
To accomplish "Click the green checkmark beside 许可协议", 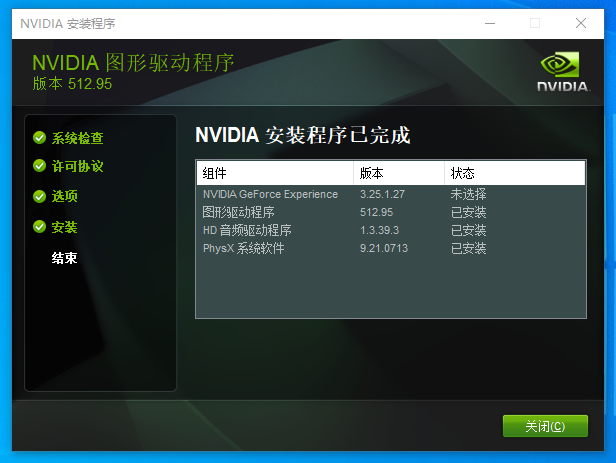I will [x=39, y=166].
